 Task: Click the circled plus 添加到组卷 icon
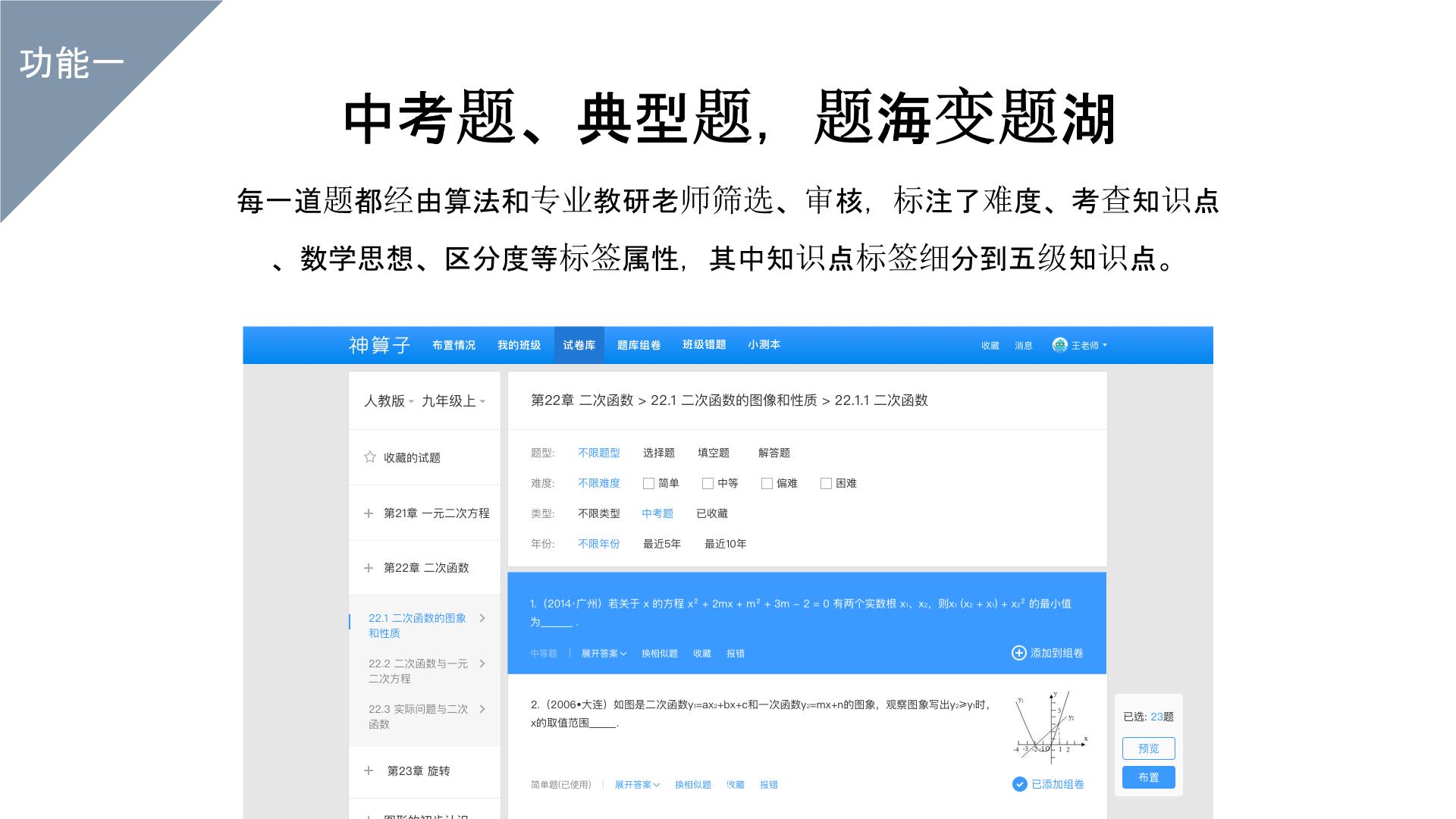[x=1018, y=653]
